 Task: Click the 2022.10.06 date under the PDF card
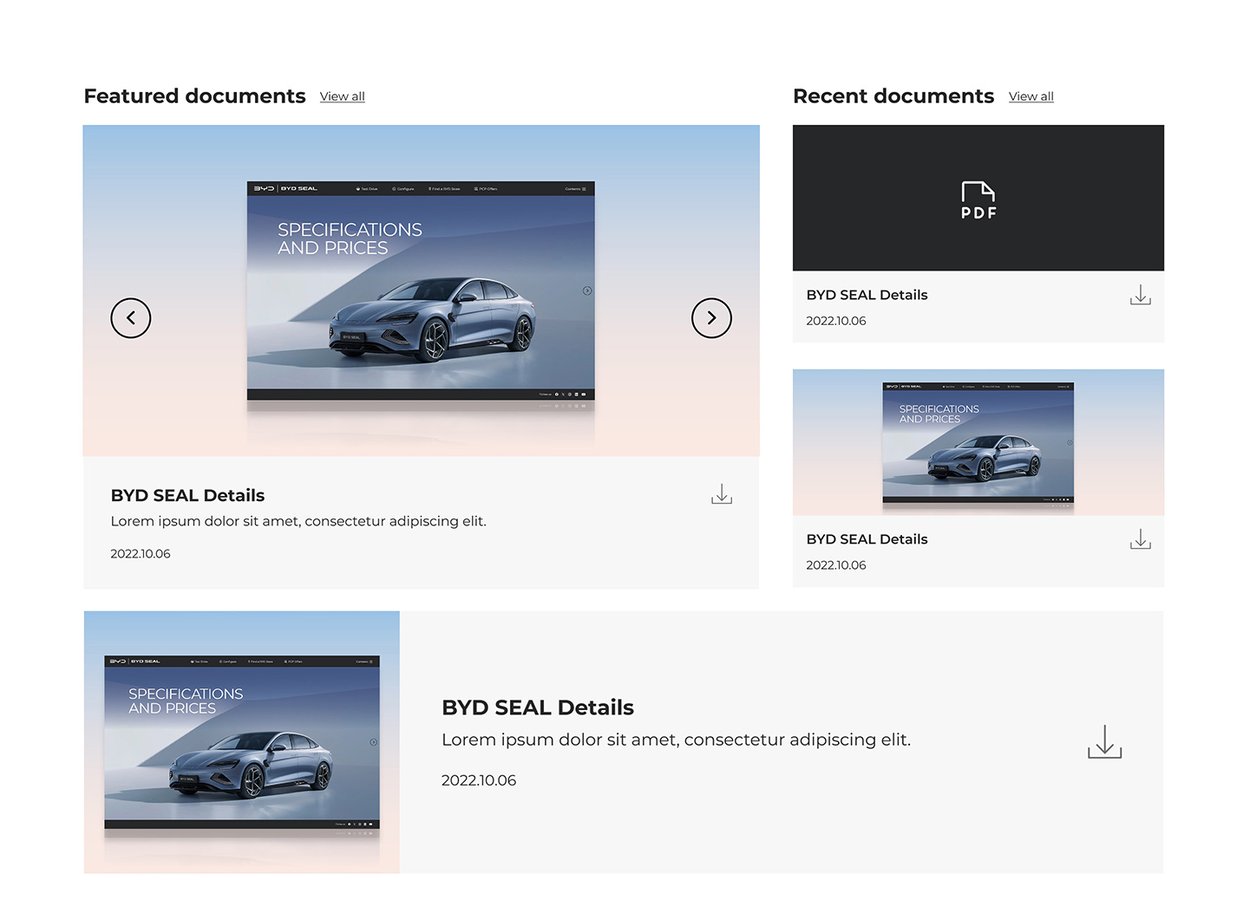[x=836, y=321]
